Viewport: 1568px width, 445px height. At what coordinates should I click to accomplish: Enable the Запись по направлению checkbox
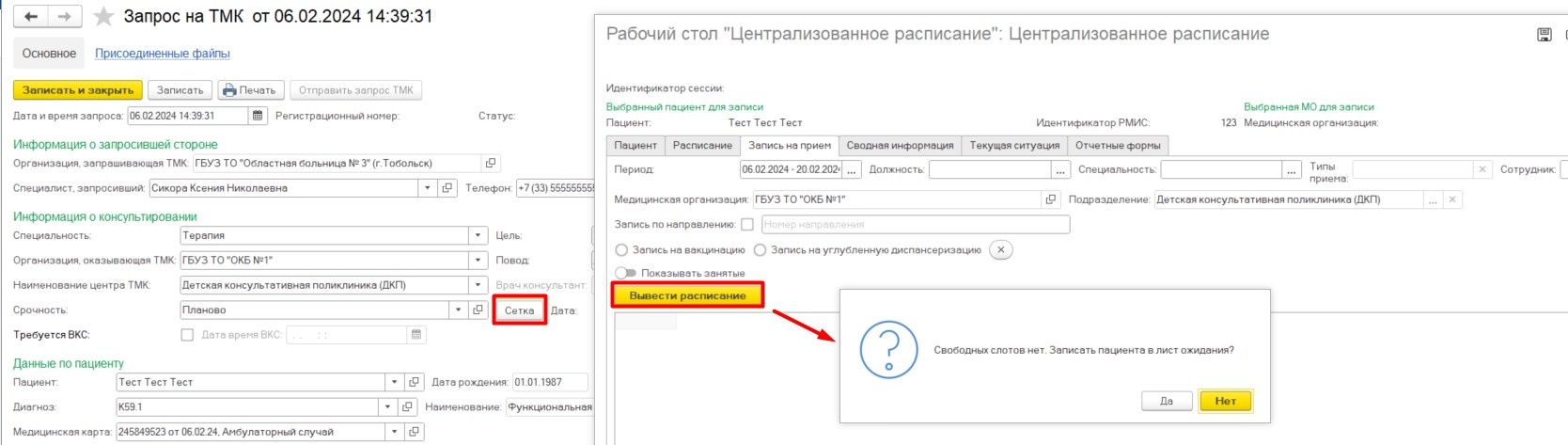click(747, 225)
